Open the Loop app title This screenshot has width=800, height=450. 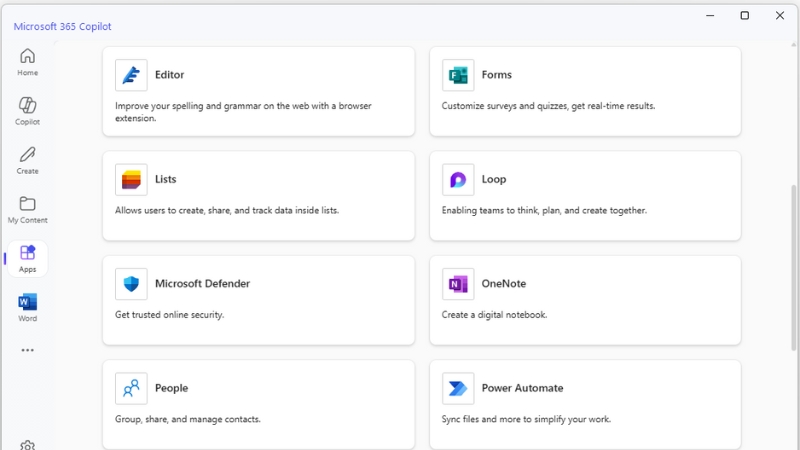click(x=494, y=179)
